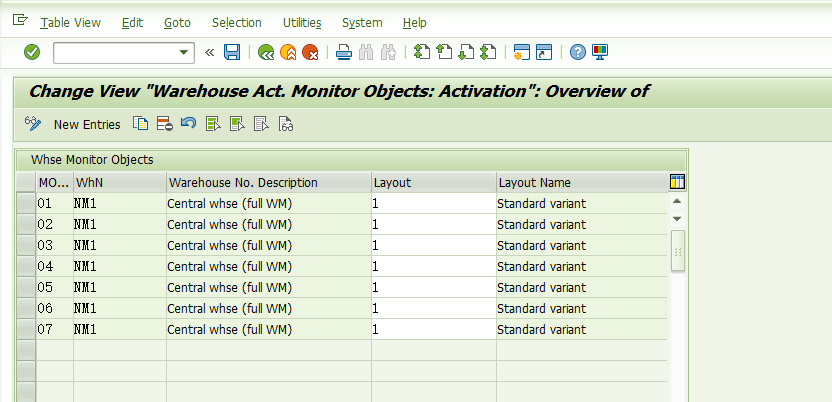The height and width of the screenshot is (402, 832).
Task: Click the Undo Change icon
Action: pyautogui.click(x=188, y=124)
